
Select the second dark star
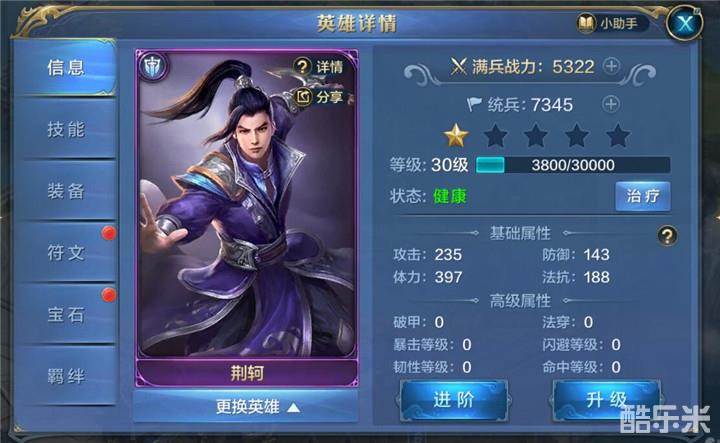(496, 135)
